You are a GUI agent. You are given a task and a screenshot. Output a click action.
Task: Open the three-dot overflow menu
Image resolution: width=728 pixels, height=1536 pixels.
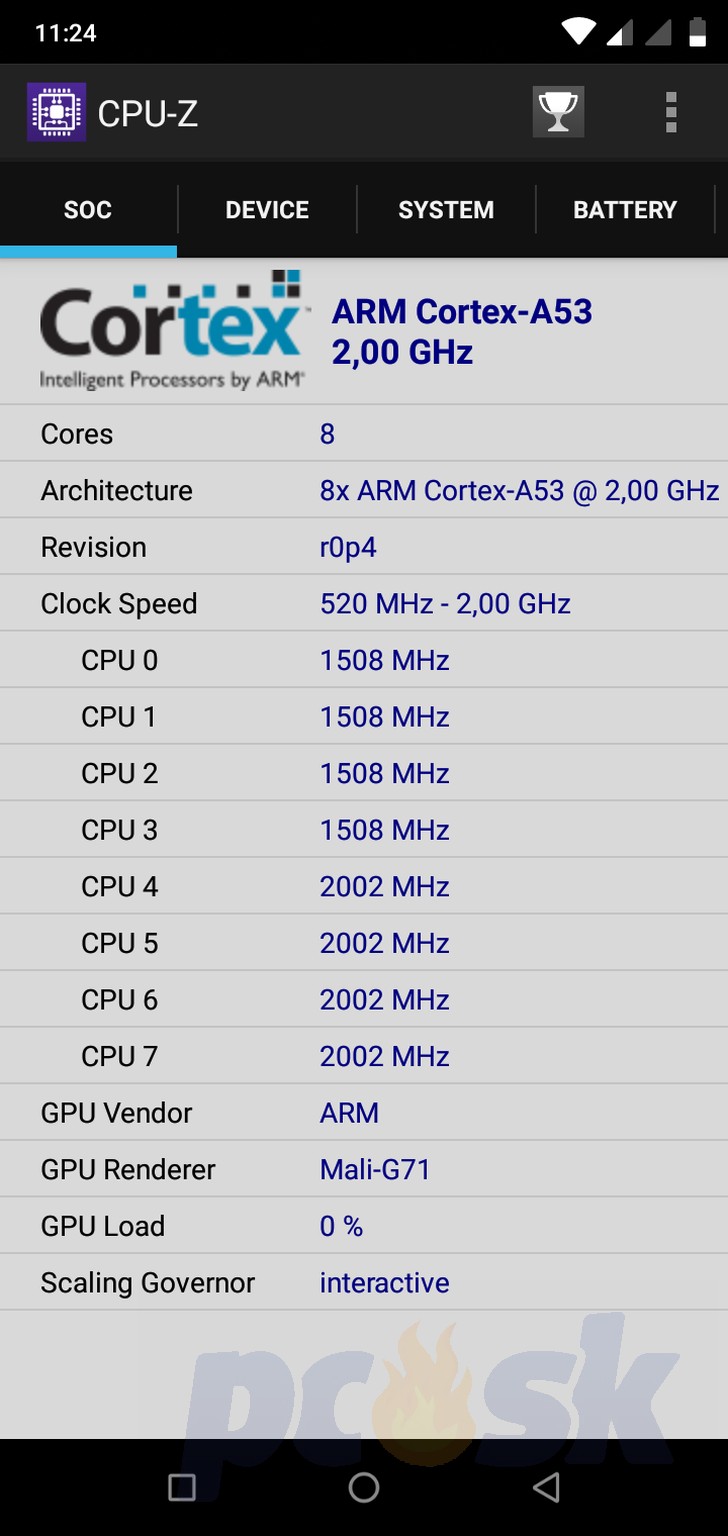(x=671, y=112)
